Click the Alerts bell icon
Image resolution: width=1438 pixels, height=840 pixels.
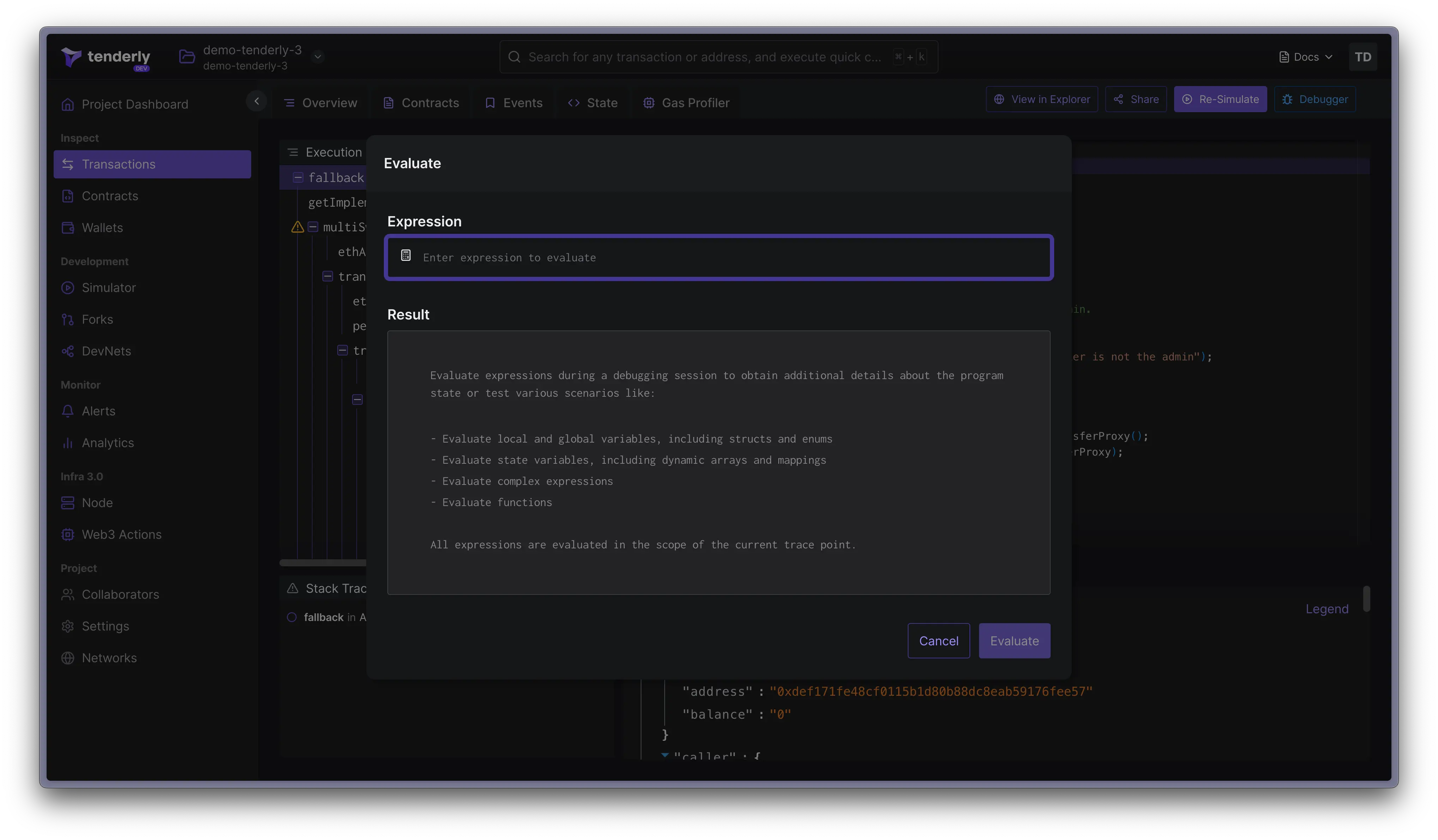click(68, 411)
